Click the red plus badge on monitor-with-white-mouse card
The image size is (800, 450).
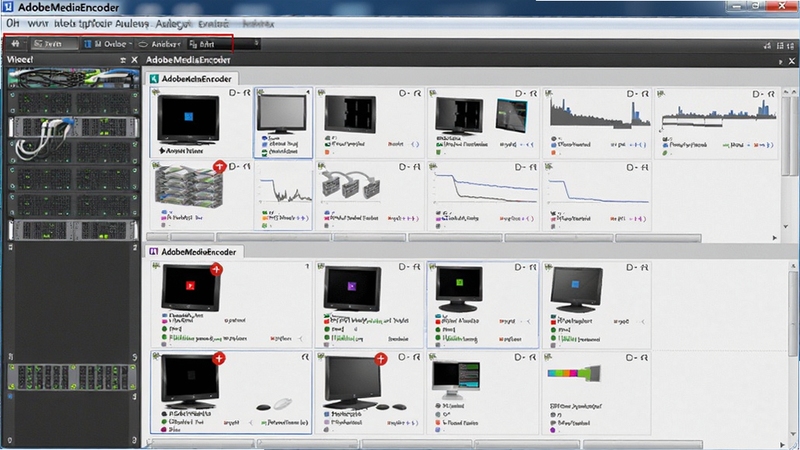tap(219, 358)
